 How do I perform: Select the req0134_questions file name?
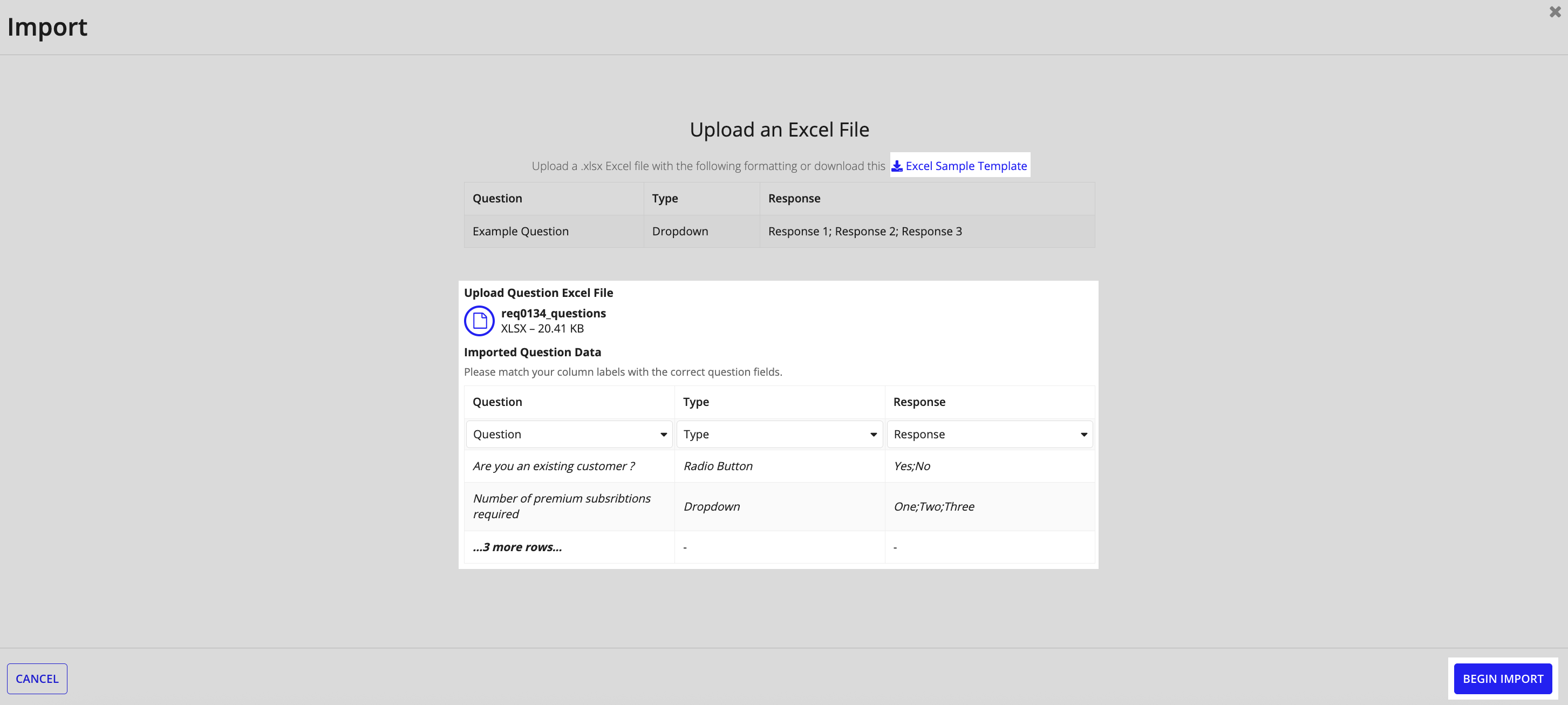(553, 313)
